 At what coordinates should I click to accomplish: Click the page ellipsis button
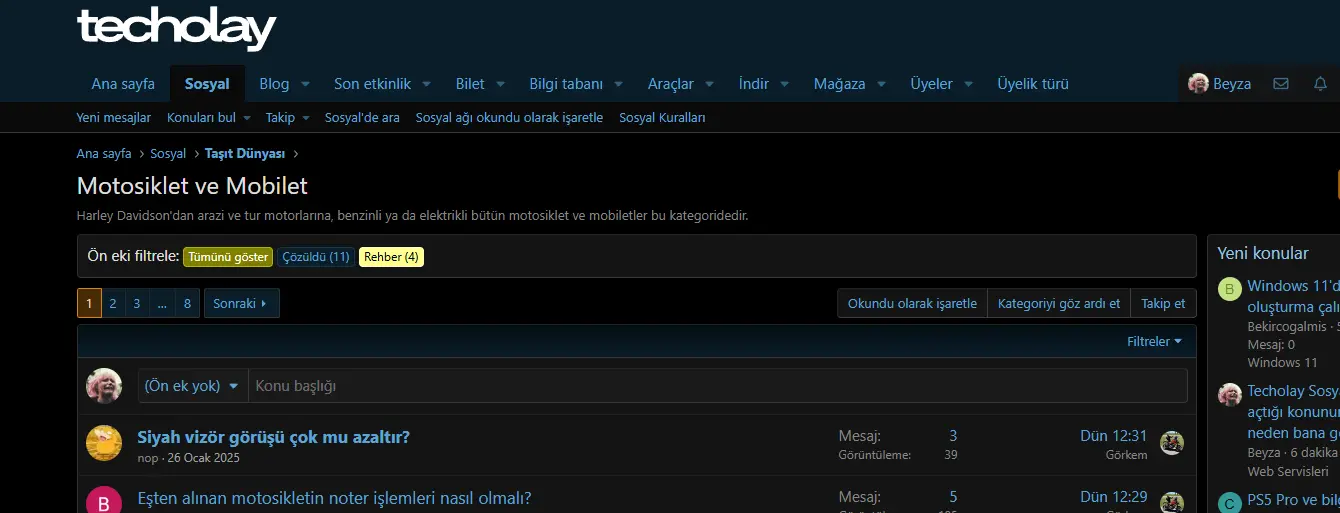point(162,303)
